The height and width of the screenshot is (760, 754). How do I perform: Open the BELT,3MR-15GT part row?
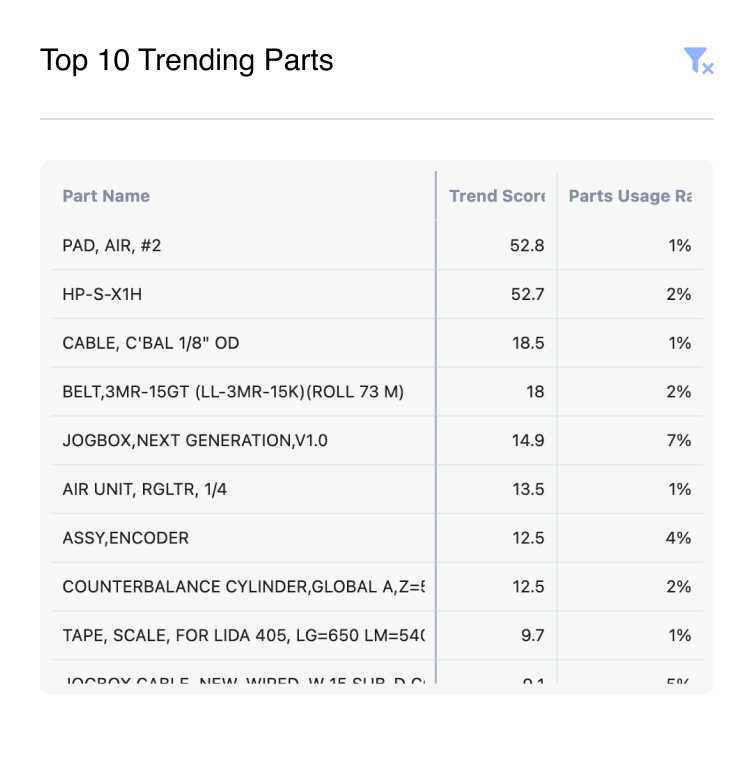(x=233, y=392)
